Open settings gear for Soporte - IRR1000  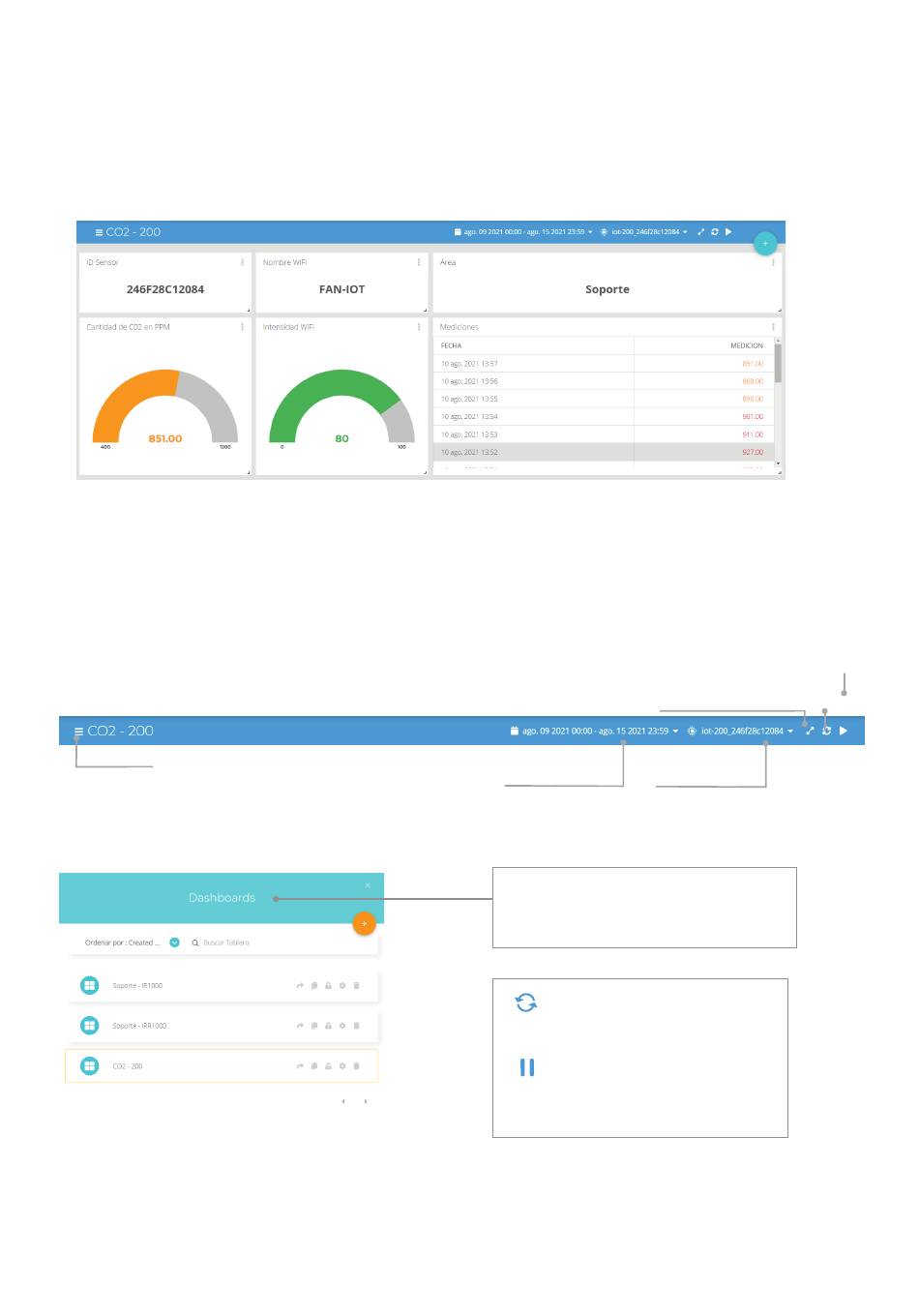click(x=342, y=1026)
